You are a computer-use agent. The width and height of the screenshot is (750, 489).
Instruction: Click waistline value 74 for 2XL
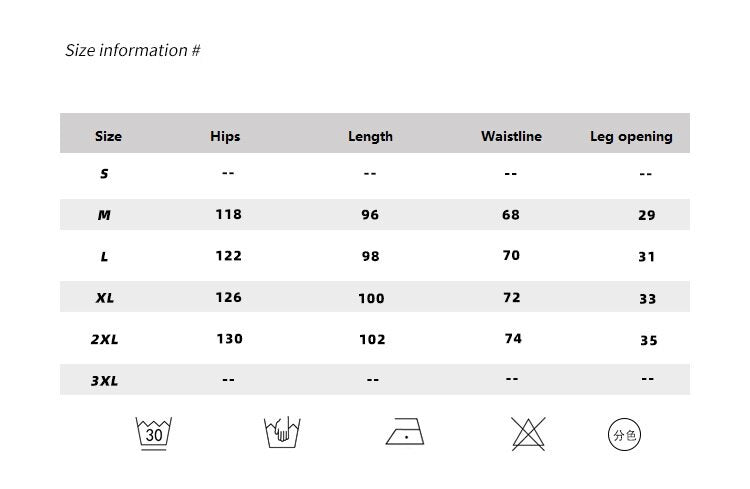click(x=513, y=339)
